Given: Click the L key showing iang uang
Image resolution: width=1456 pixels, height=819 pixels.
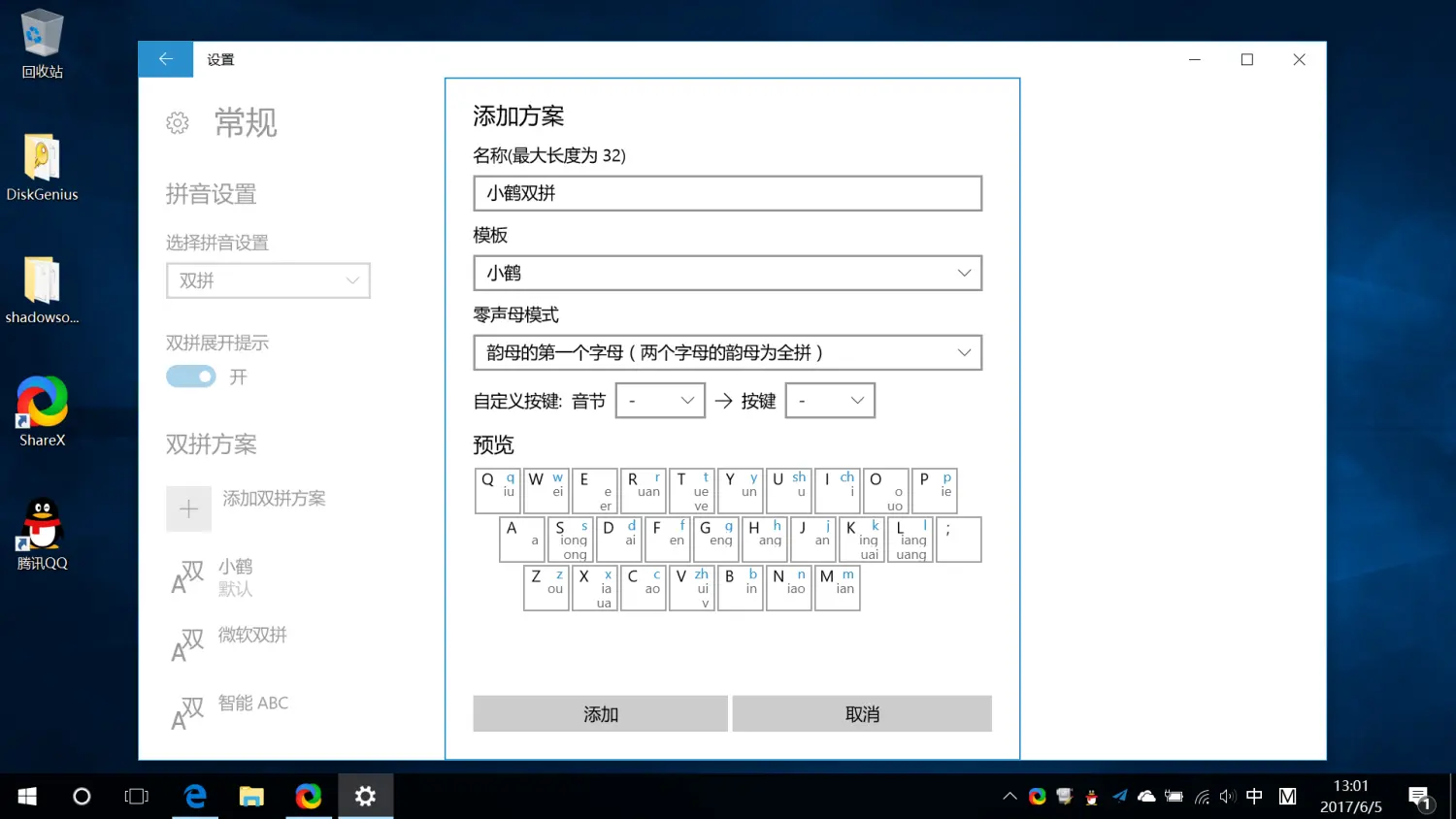Looking at the screenshot, I should coord(910,540).
